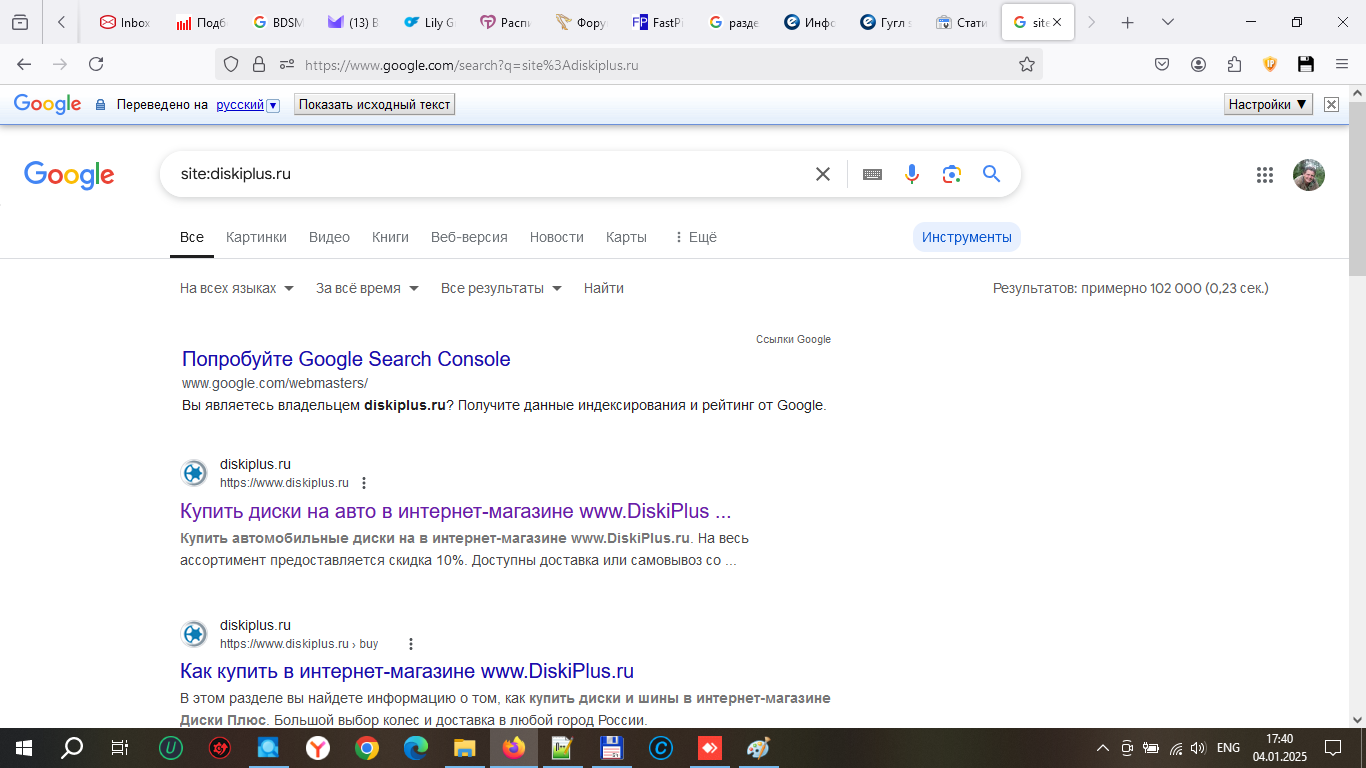Open the Windows Start menu

click(23, 747)
